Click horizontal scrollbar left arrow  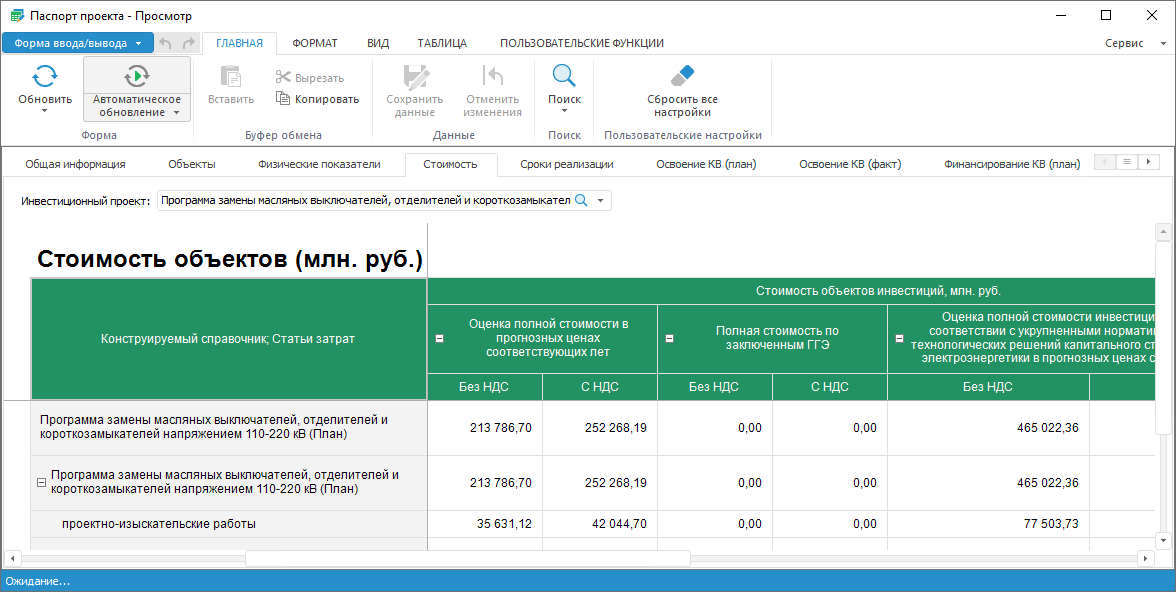[x=11, y=558]
